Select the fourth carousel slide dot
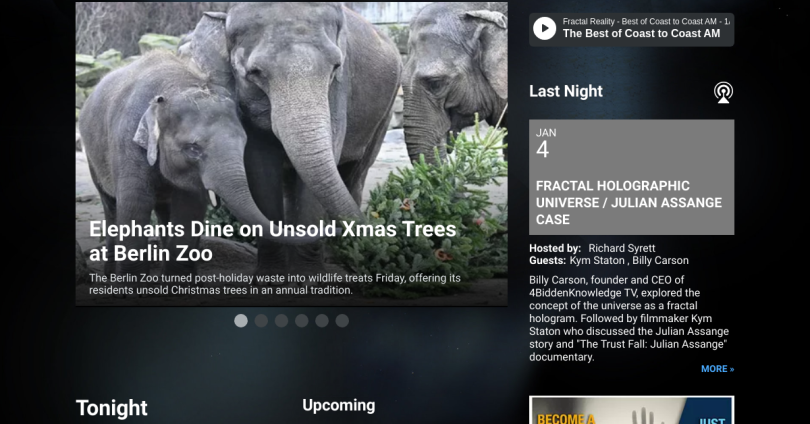 (x=302, y=321)
